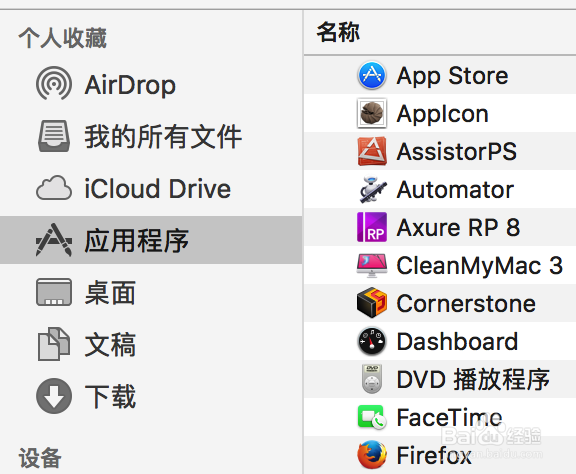The width and height of the screenshot is (576, 474).
Task: Select the Dashboard gauge icon
Action: pyautogui.click(x=372, y=341)
